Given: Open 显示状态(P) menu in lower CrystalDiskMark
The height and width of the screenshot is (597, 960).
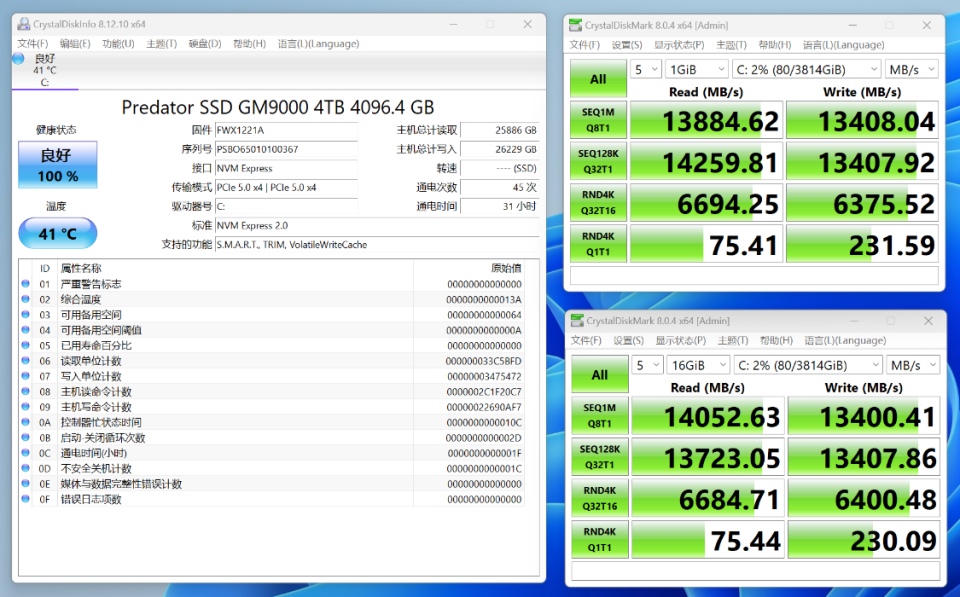Looking at the screenshot, I should (680, 340).
